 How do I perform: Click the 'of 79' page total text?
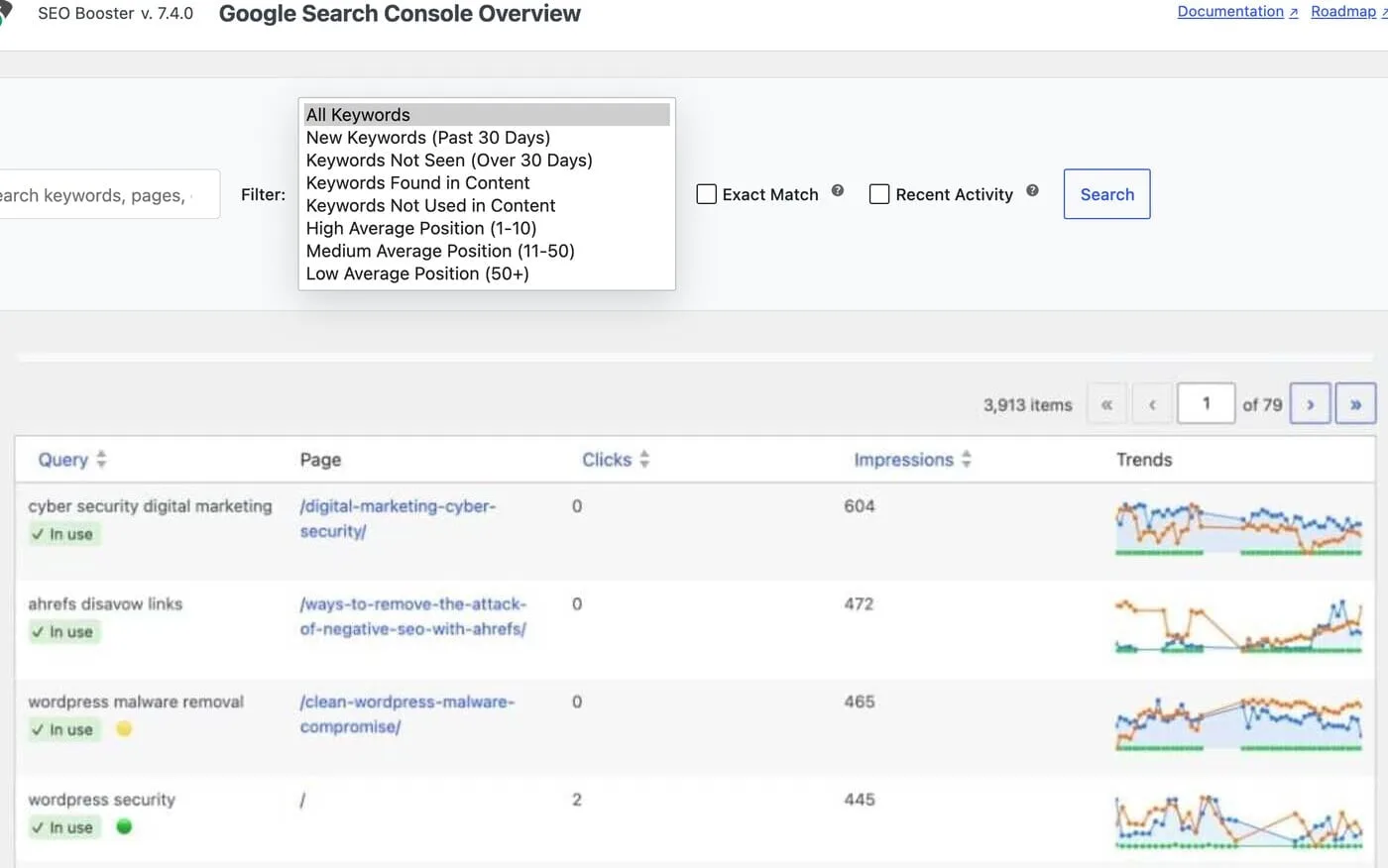pyautogui.click(x=1262, y=405)
